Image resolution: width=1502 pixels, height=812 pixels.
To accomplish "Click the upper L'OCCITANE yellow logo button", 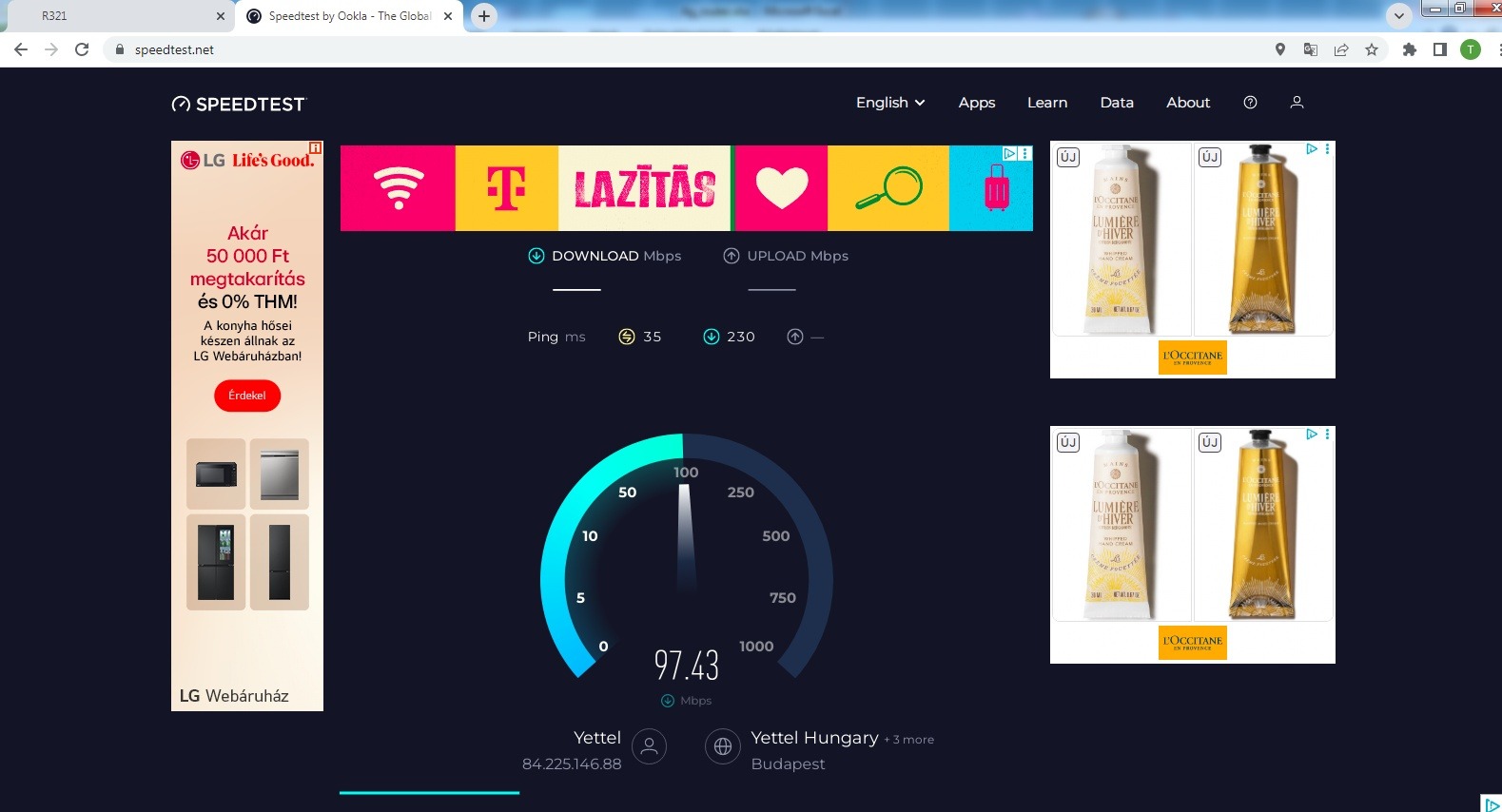I will (1193, 357).
